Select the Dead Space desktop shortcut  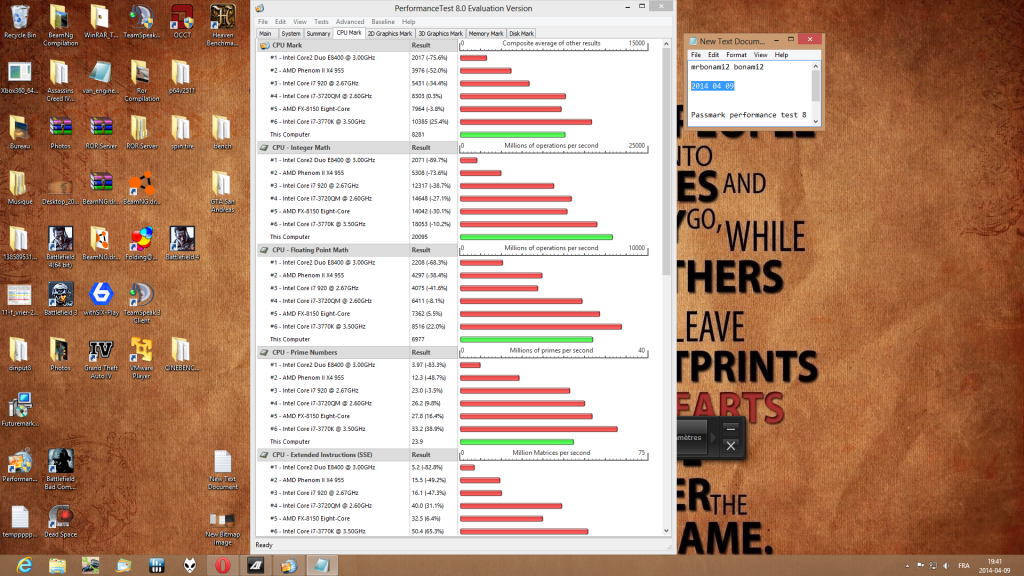click(60, 521)
